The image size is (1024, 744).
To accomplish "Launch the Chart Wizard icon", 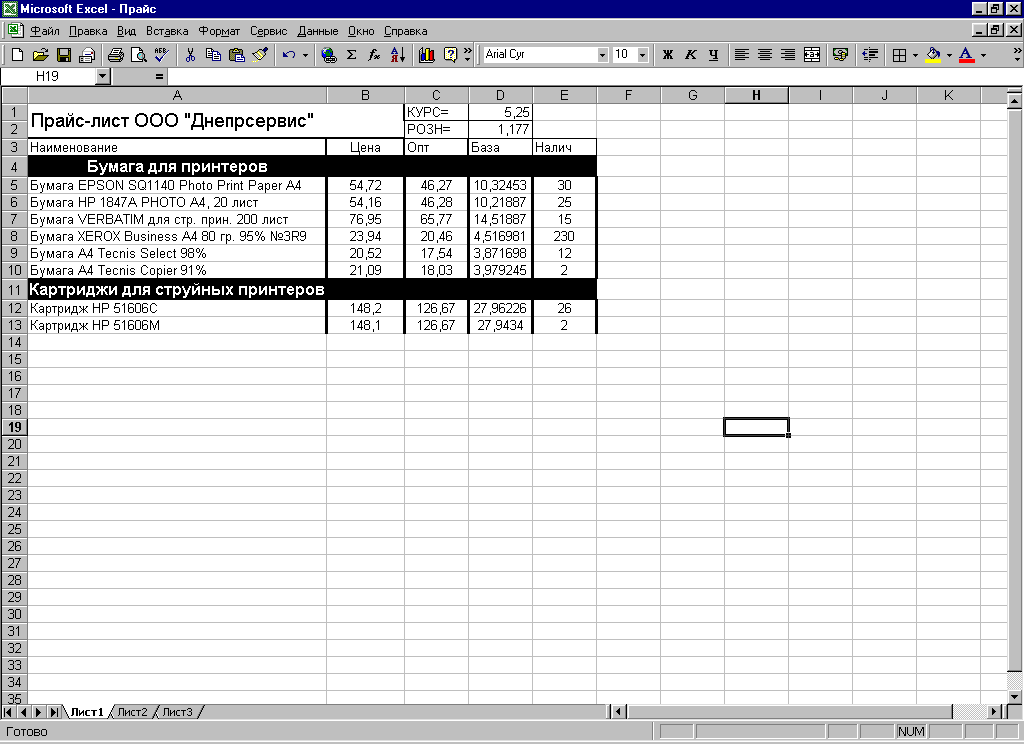I will [426, 55].
